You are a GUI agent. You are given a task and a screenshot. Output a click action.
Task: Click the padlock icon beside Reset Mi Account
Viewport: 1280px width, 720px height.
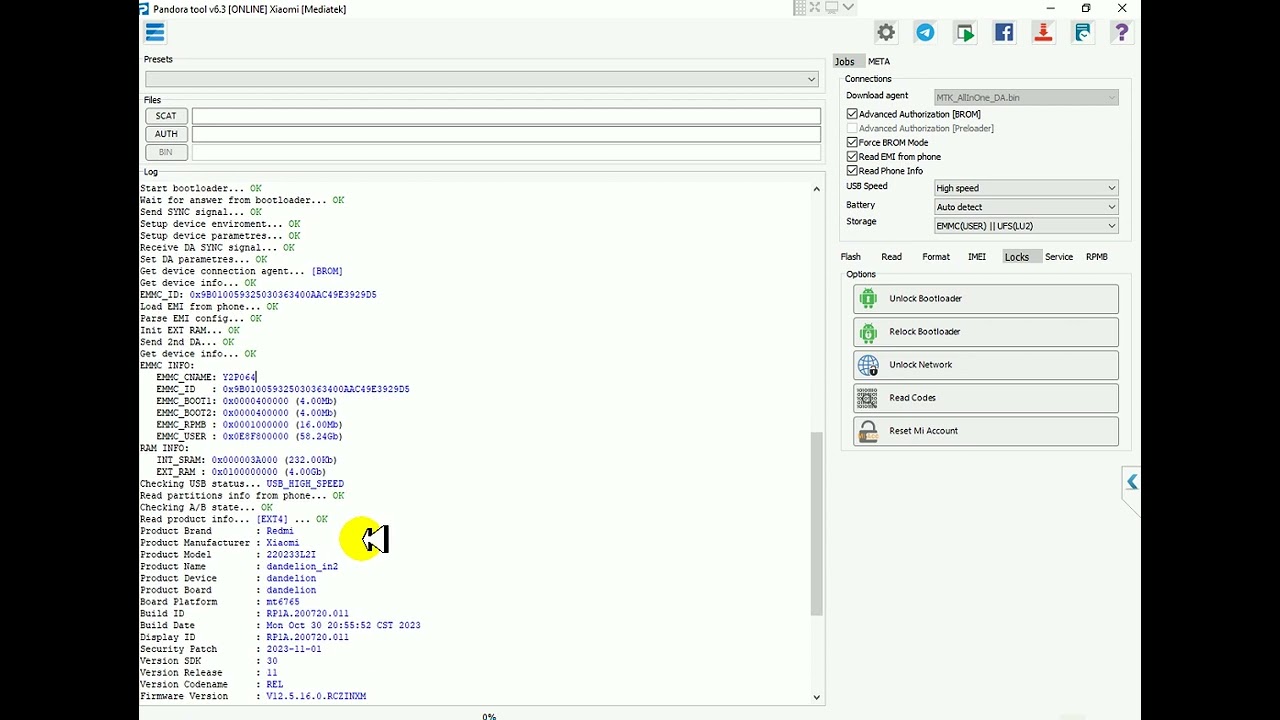tap(868, 430)
